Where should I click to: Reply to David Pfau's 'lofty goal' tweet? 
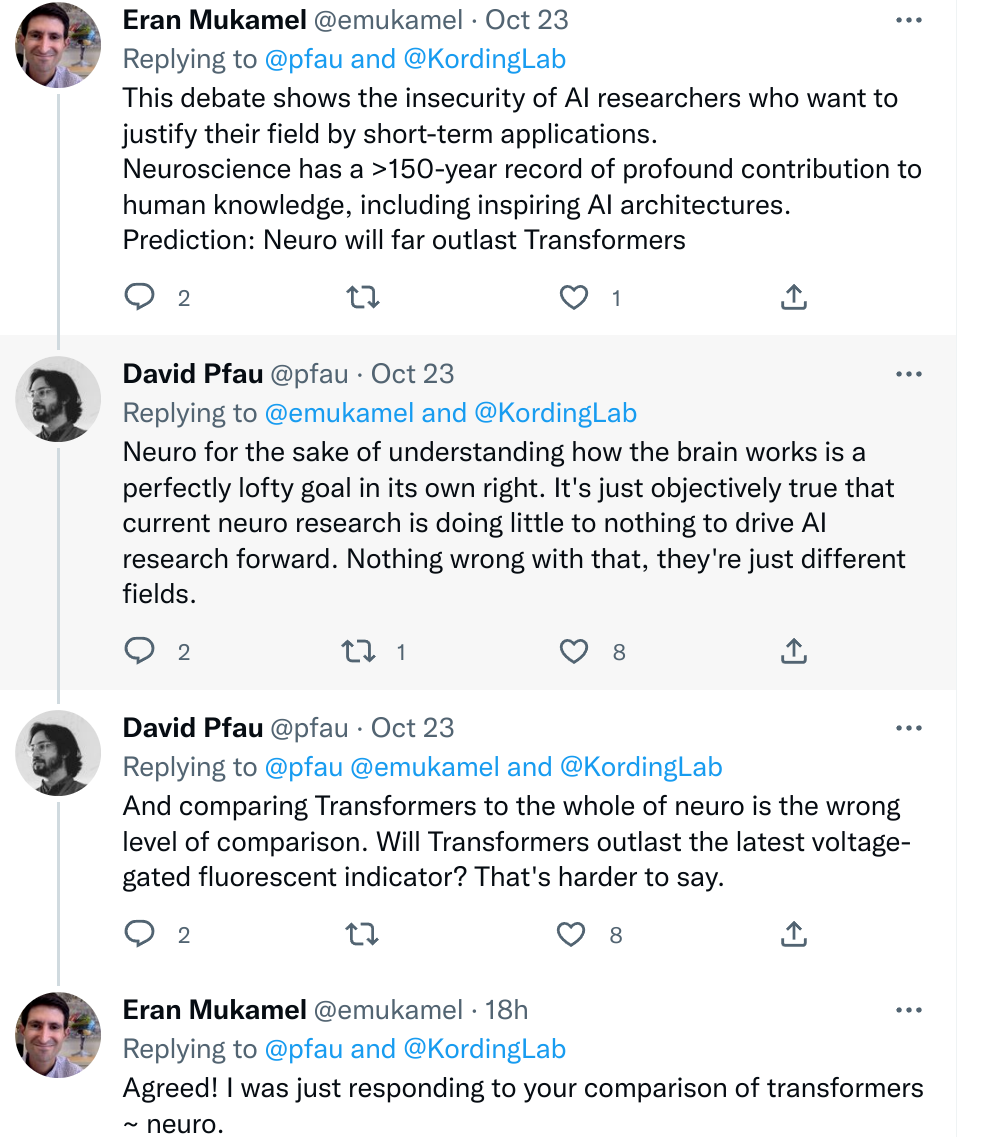[x=140, y=652]
